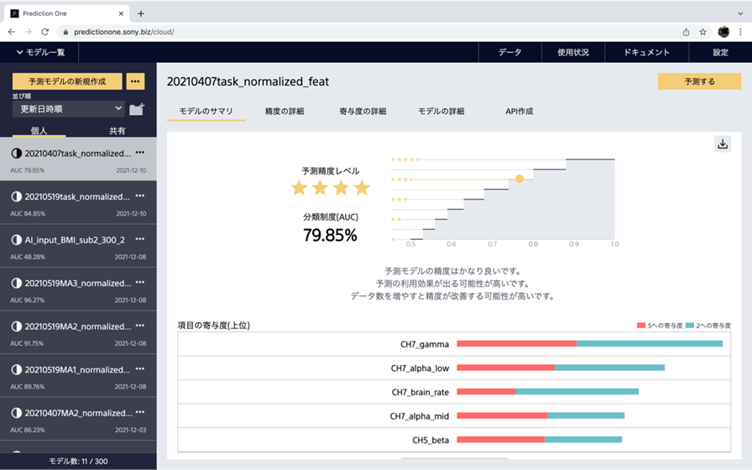Viewport: 752px width, 470px height.
Task: Open options menu for 20210407task_normalized model
Action: pyautogui.click(x=140, y=153)
